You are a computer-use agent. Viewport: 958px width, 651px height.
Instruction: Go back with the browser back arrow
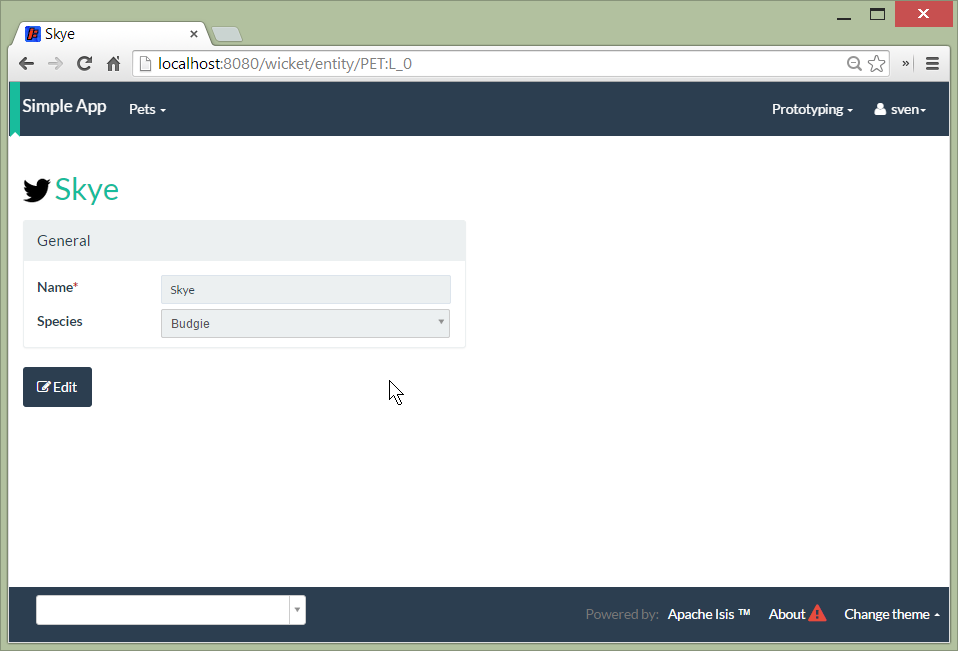point(27,64)
